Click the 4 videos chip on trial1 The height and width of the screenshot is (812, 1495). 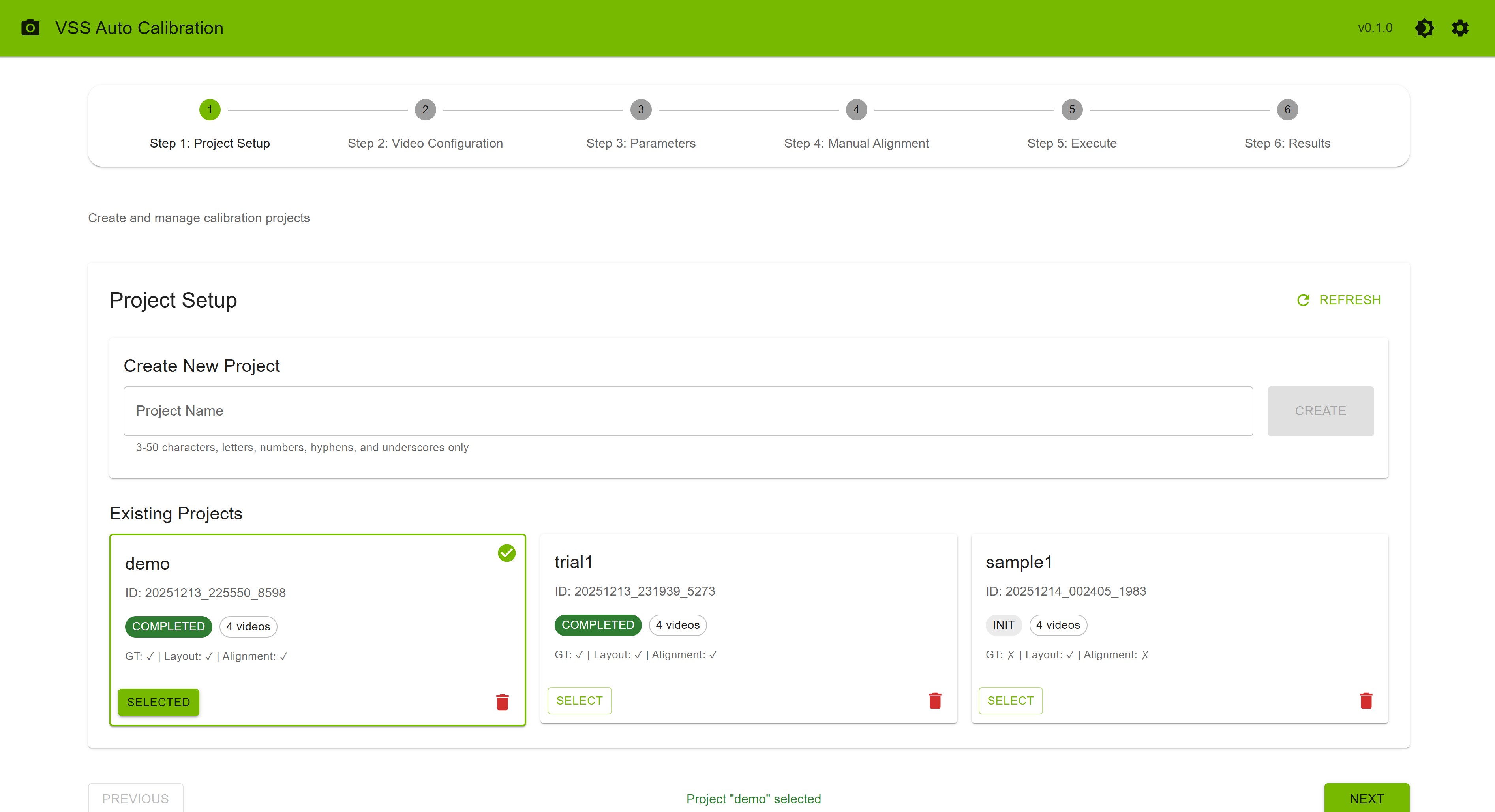(677, 624)
